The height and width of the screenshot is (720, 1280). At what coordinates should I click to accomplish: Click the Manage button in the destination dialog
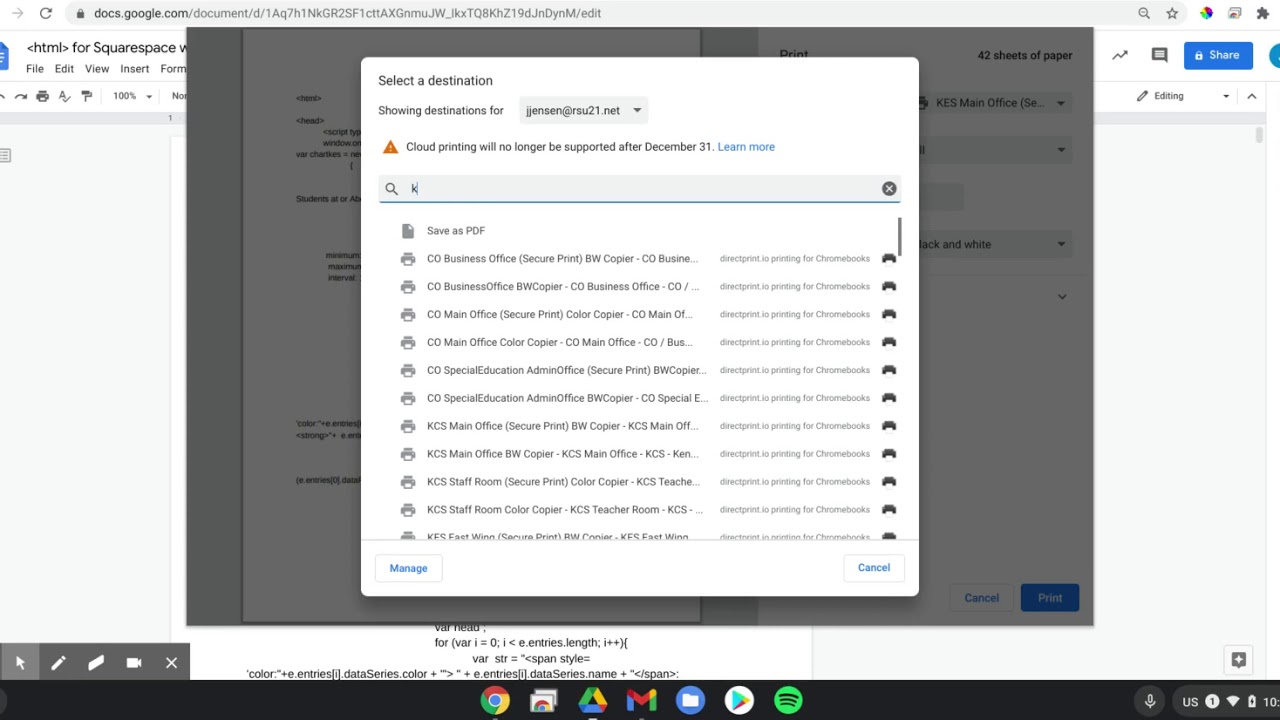pyautogui.click(x=408, y=568)
